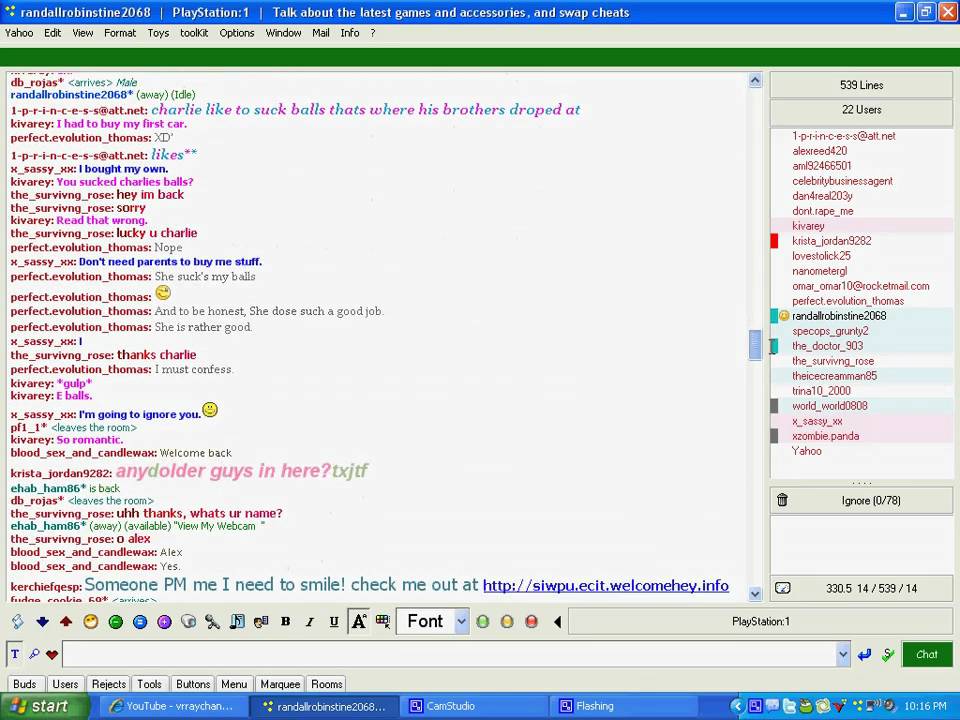The image size is (960, 720).
Task: Click the Ignore (0/78) button
Action: [861, 501]
